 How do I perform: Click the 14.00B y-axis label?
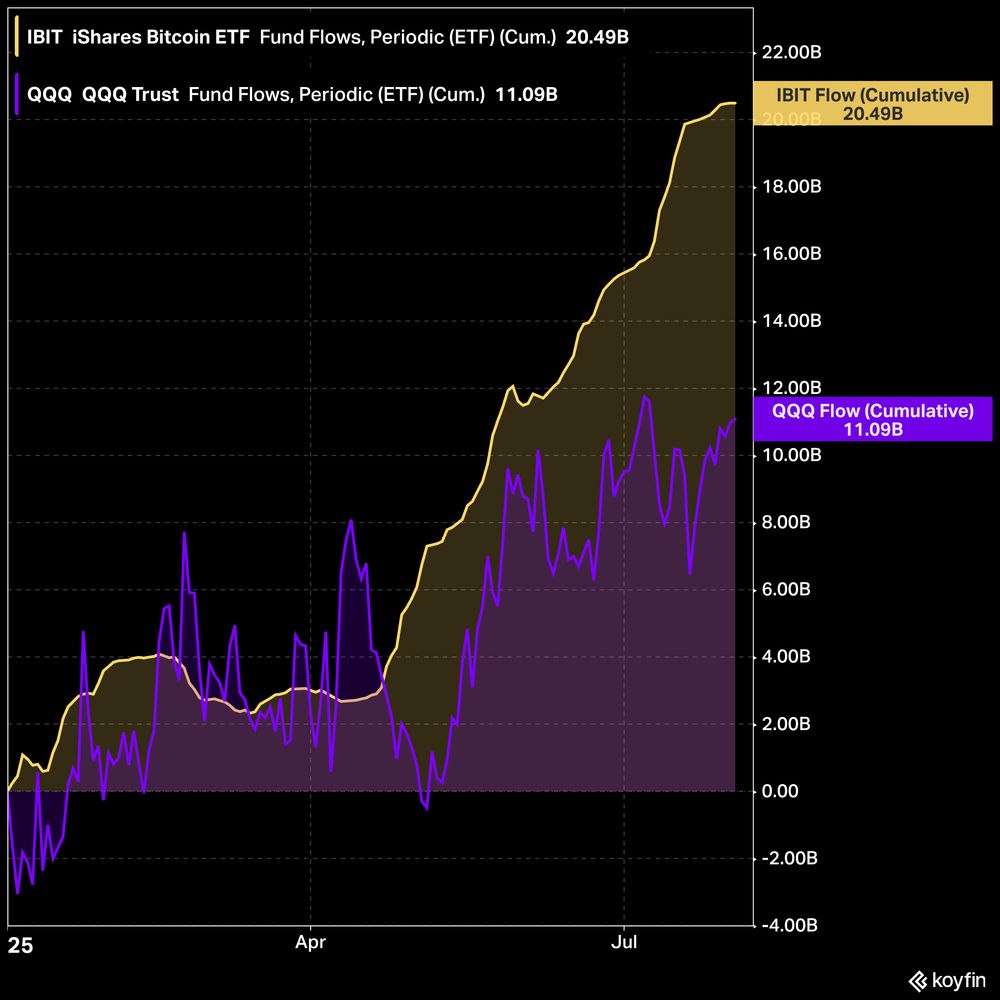(791, 321)
